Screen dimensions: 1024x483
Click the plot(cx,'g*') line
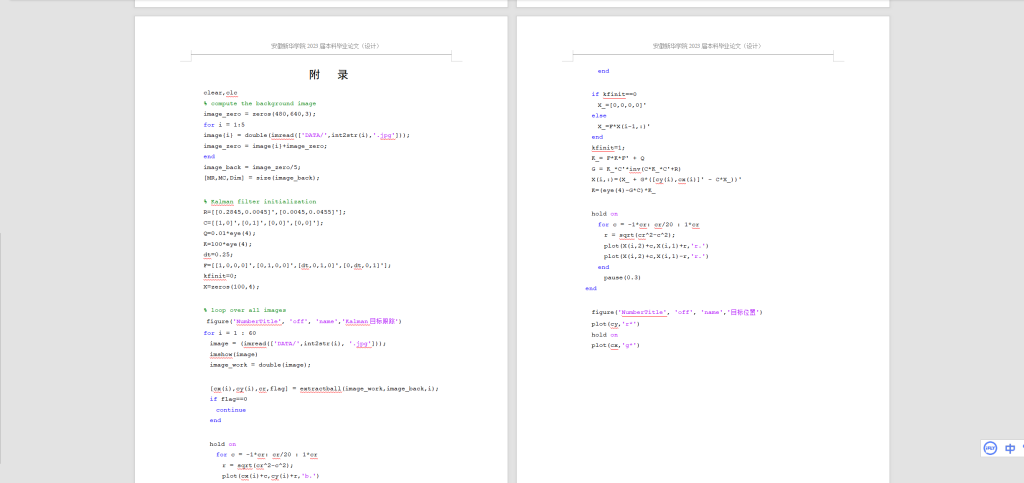(x=614, y=345)
